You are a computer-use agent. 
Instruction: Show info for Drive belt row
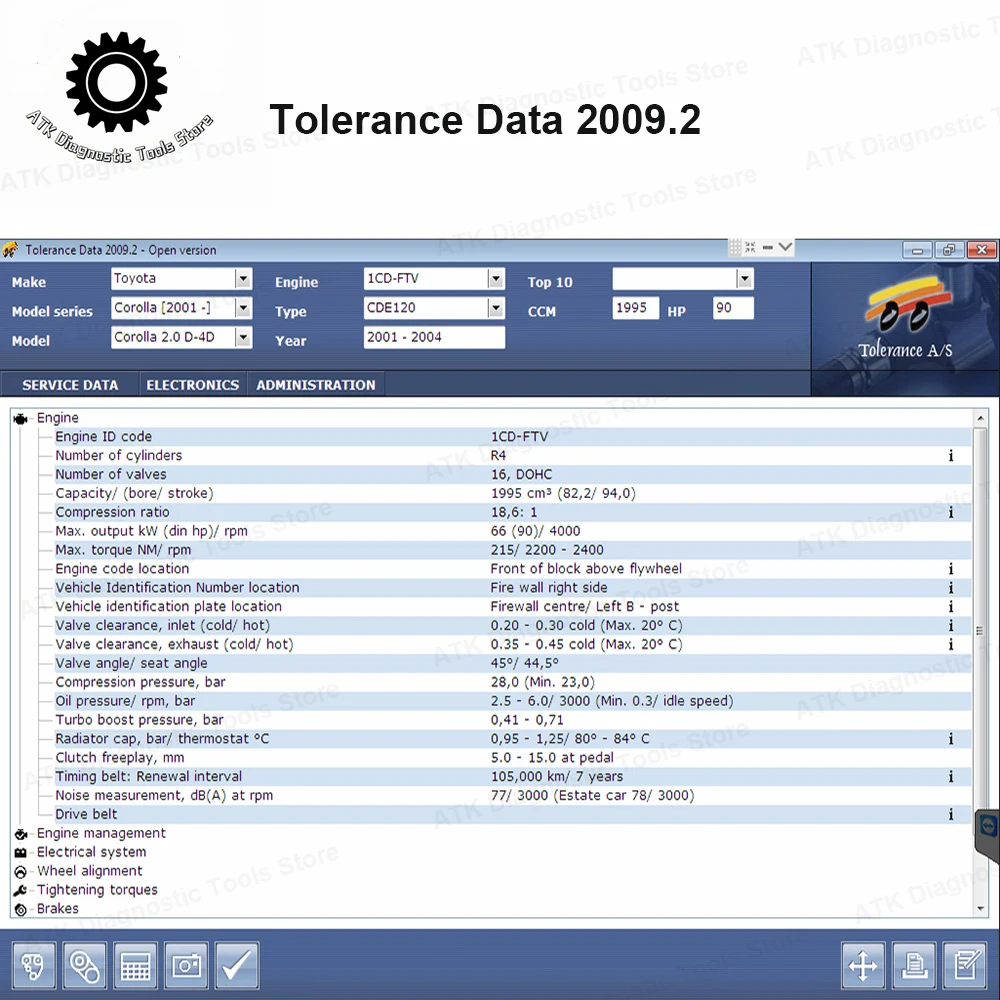pyautogui.click(x=951, y=814)
